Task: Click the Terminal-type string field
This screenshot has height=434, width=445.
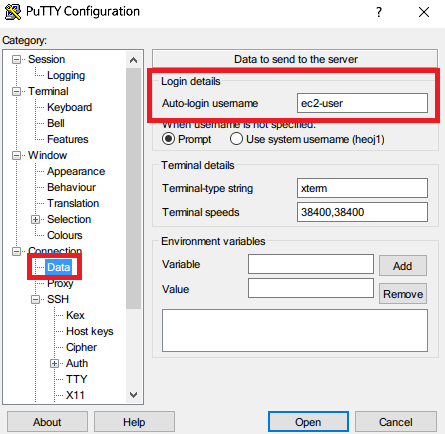Action: pos(362,188)
